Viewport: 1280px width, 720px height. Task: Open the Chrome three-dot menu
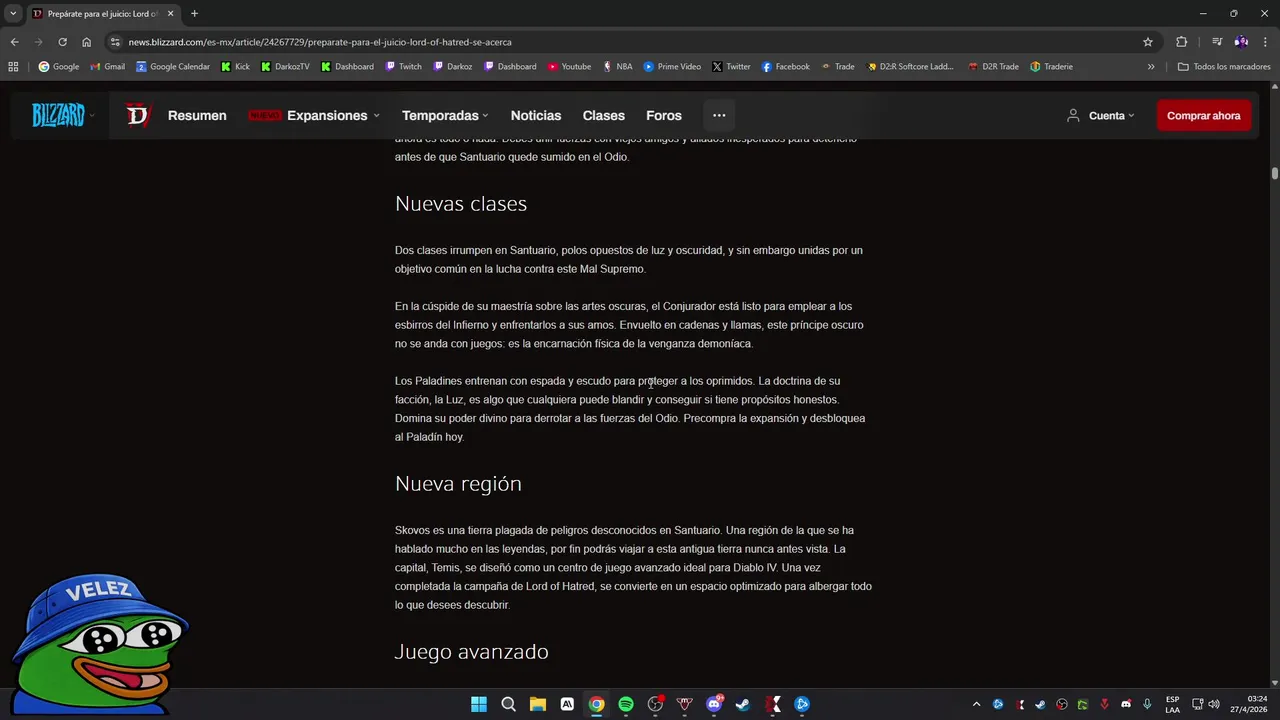point(1266,42)
